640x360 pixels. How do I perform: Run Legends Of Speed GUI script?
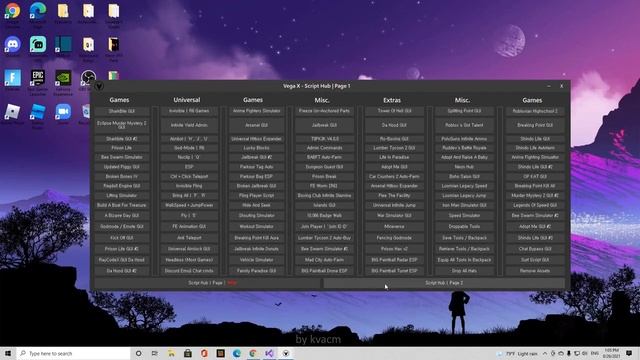pyautogui.click(x=535, y=205)
